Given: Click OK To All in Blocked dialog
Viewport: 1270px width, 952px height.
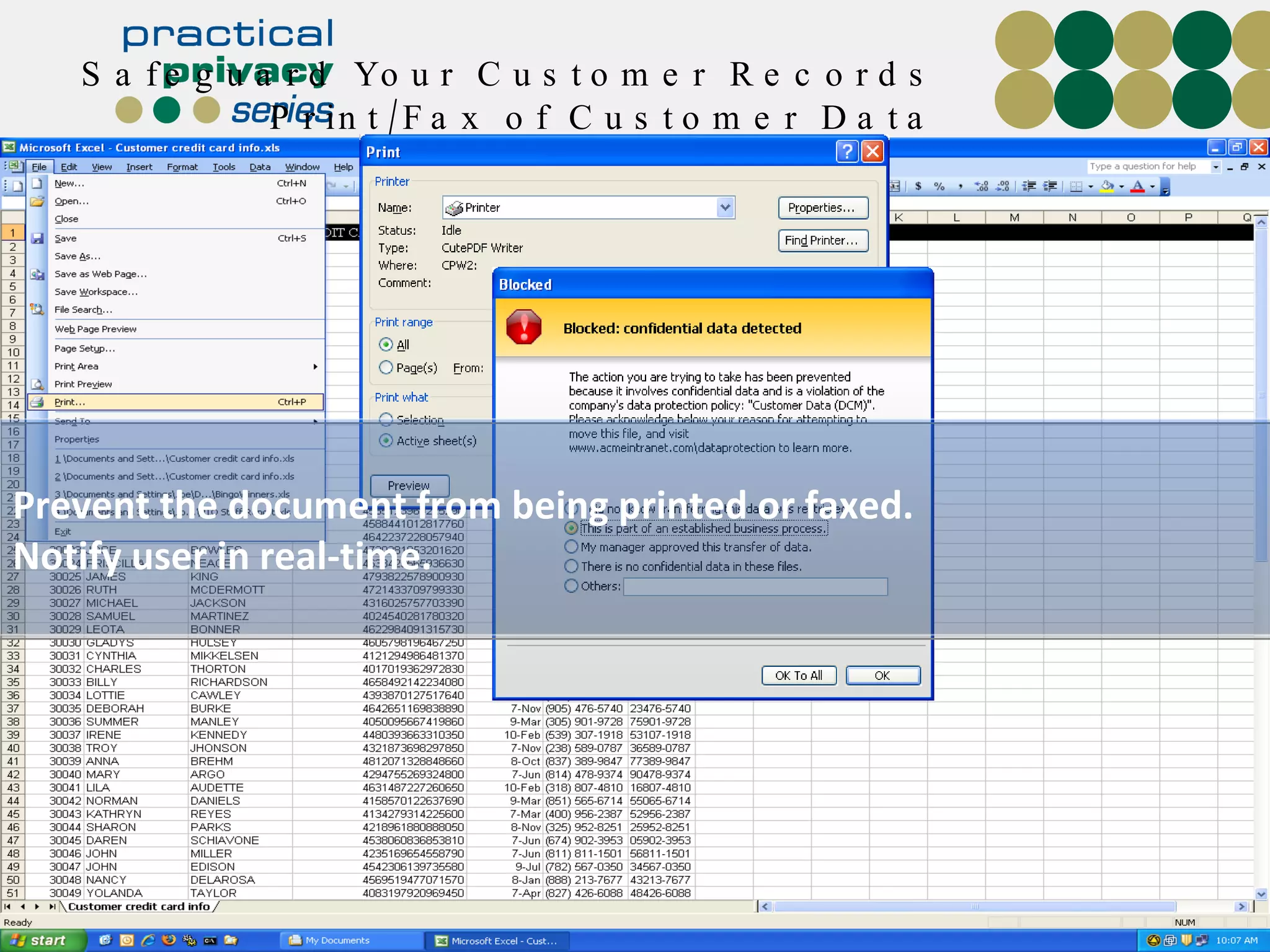Looking at the screenshot, I should tap(799, 676).
